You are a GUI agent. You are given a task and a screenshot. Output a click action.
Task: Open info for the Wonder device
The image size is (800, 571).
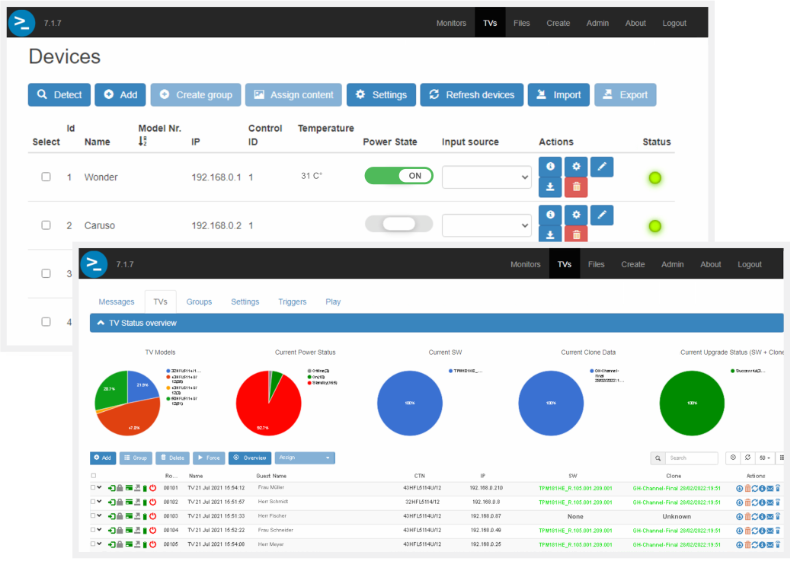(x=550, y=166)
